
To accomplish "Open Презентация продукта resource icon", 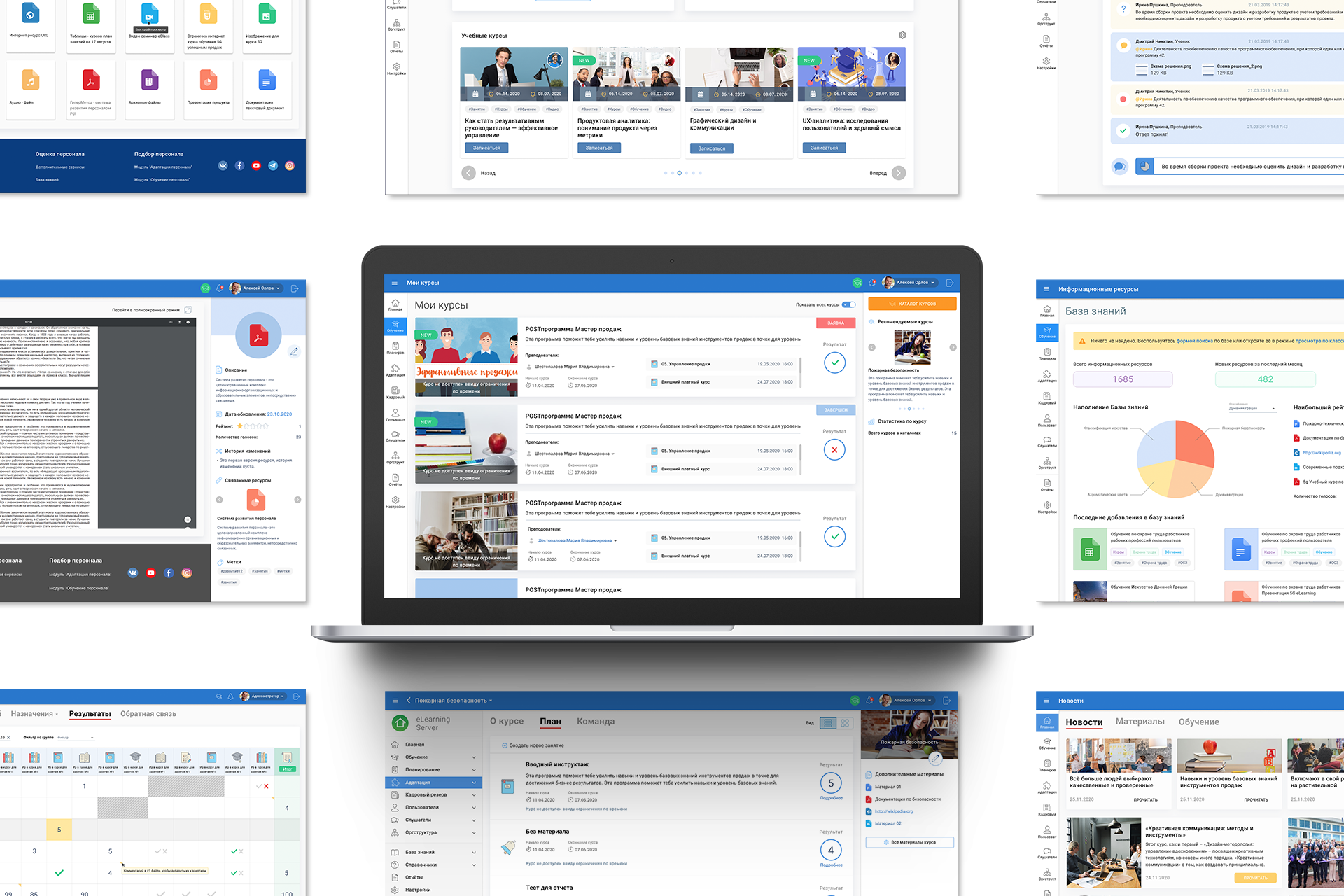I will point(209,81).
